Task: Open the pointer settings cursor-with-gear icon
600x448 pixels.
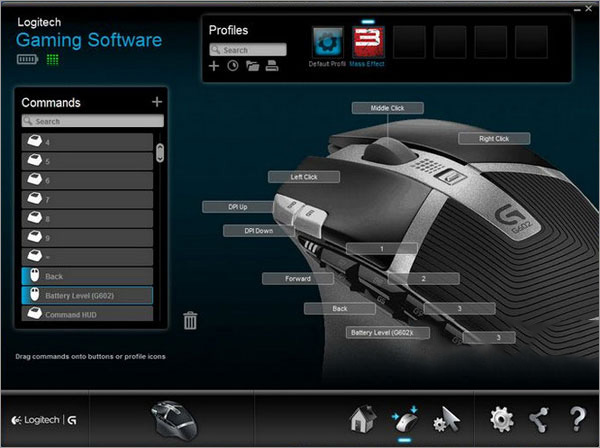Action: click(x=446, y=419)
